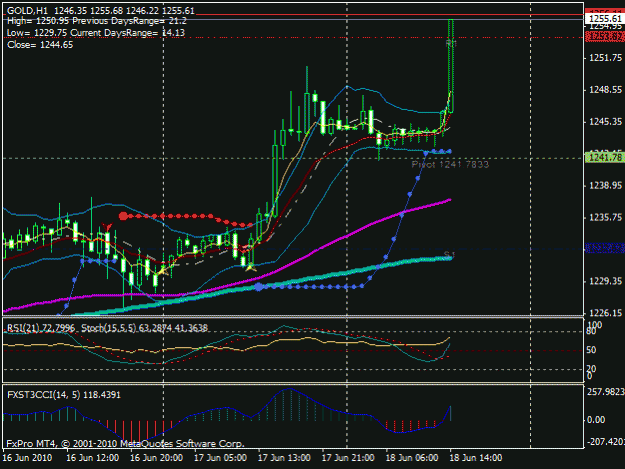625x469 pixels.
Task: Click the 0.00 CCI scale value
Action: tap(596, 420)
